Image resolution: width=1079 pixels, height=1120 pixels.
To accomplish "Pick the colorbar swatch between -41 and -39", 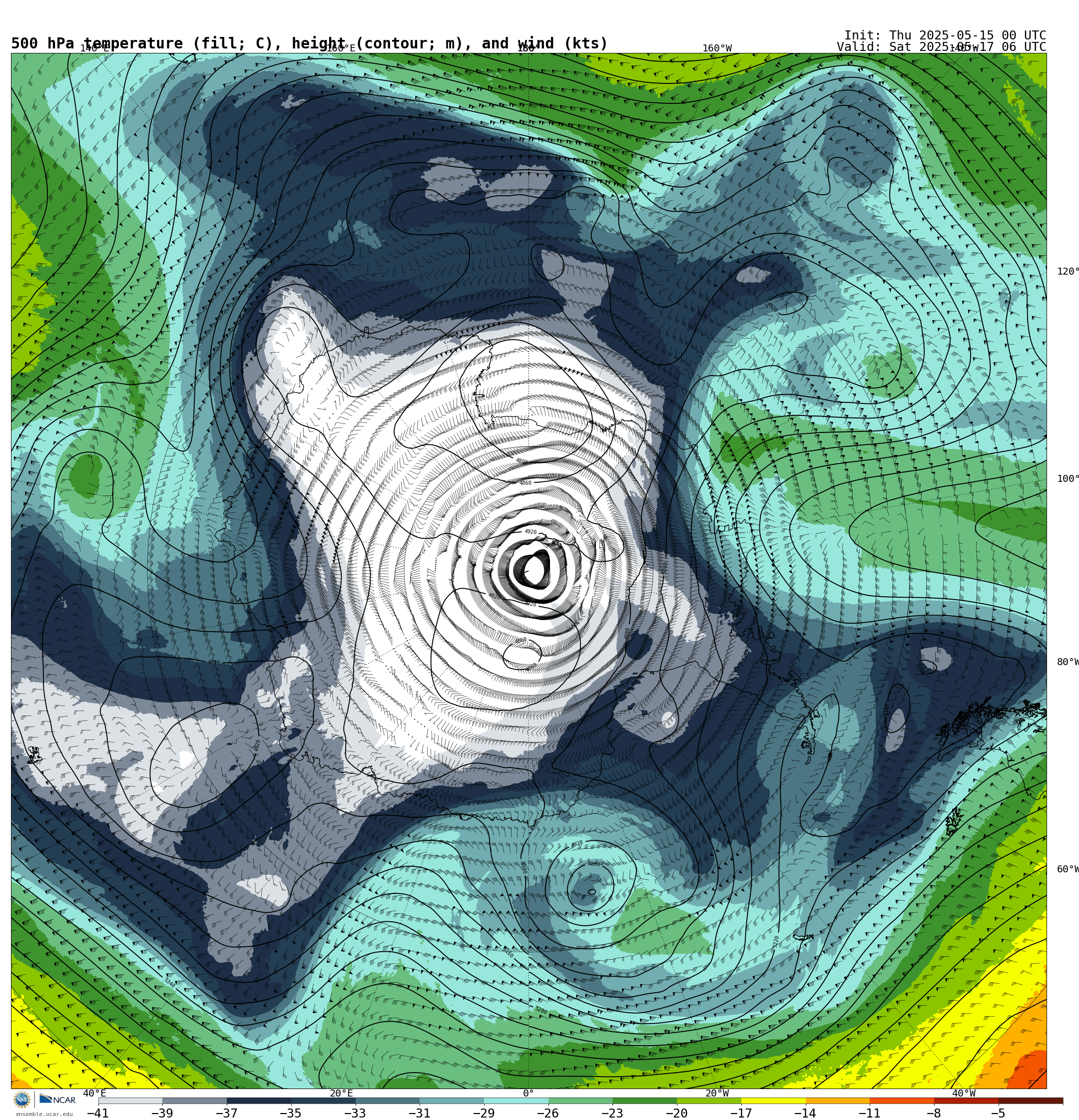I will click(130, 1101).
